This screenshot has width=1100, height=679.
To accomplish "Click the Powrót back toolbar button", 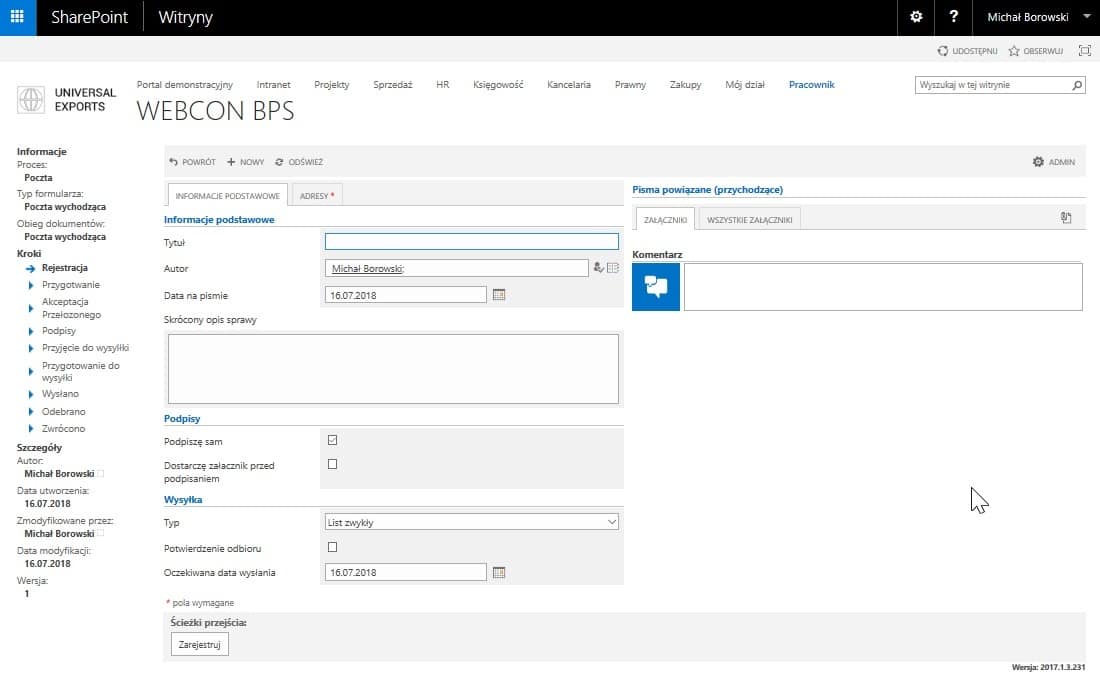I will tap(192, 162).
